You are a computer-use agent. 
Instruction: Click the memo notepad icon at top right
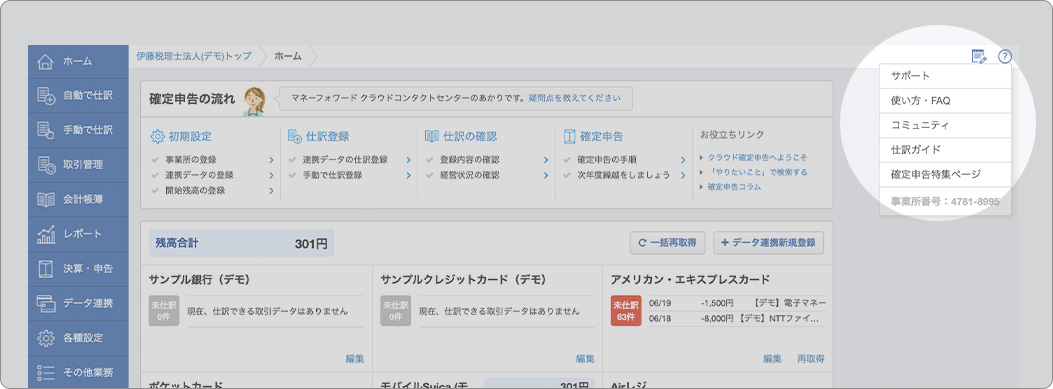(979, 56)
